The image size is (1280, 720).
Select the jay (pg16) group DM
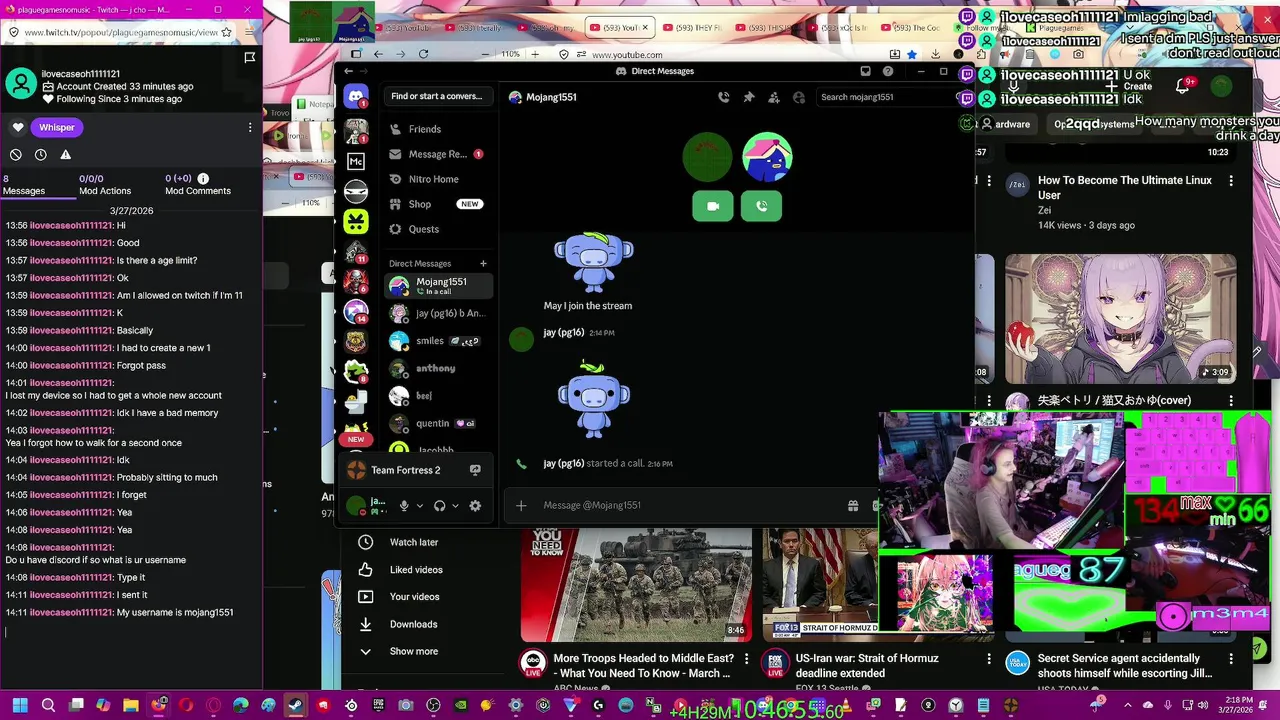[x=439, y=313]
